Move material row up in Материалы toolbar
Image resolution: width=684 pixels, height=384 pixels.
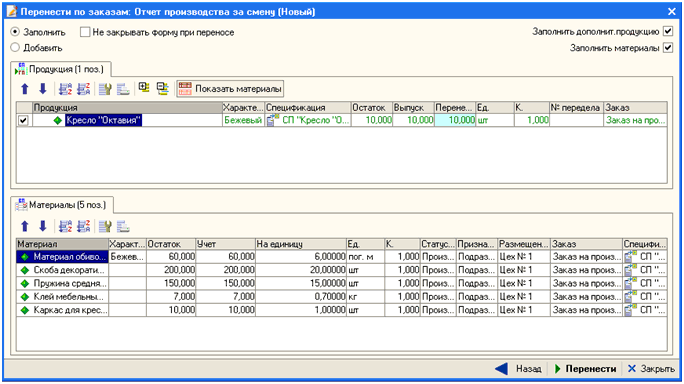(x=25, y=226)
